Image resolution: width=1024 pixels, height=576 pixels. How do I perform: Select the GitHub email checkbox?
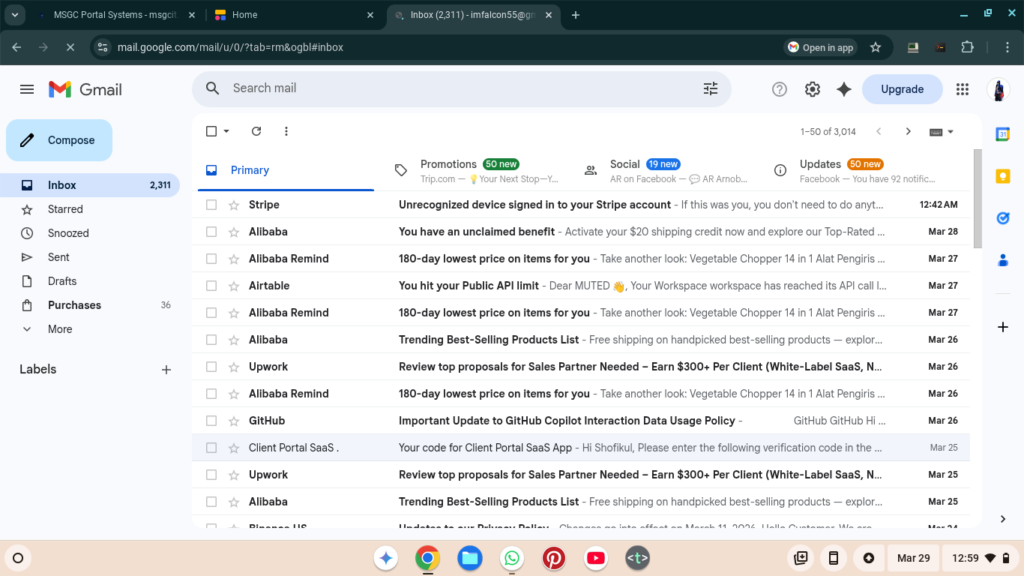coord(211,421)
